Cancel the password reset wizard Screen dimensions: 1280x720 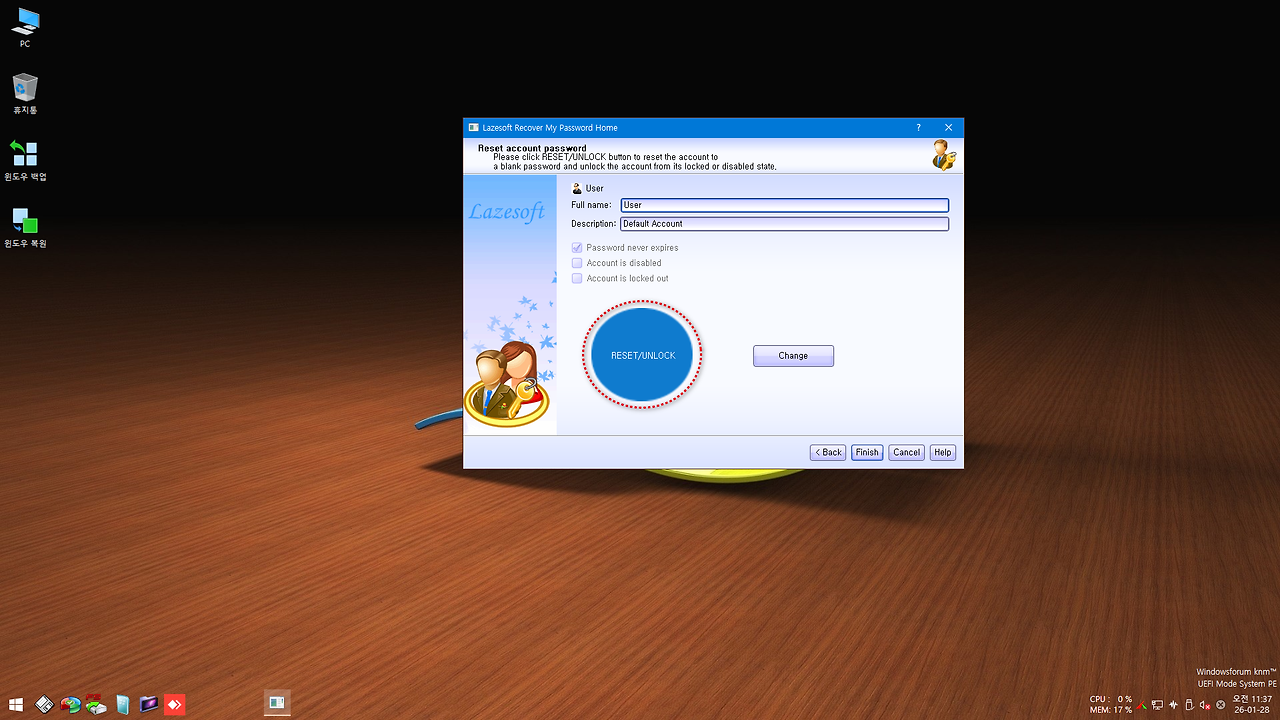pos(907,452)
